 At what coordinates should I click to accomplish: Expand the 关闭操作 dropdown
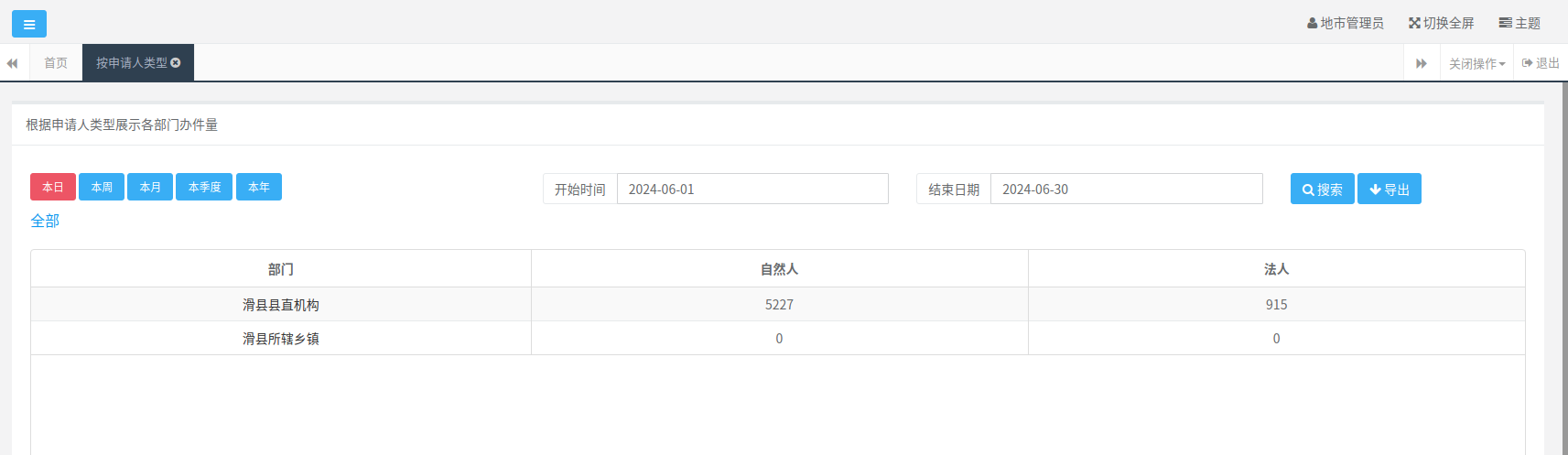point(1476,64)
